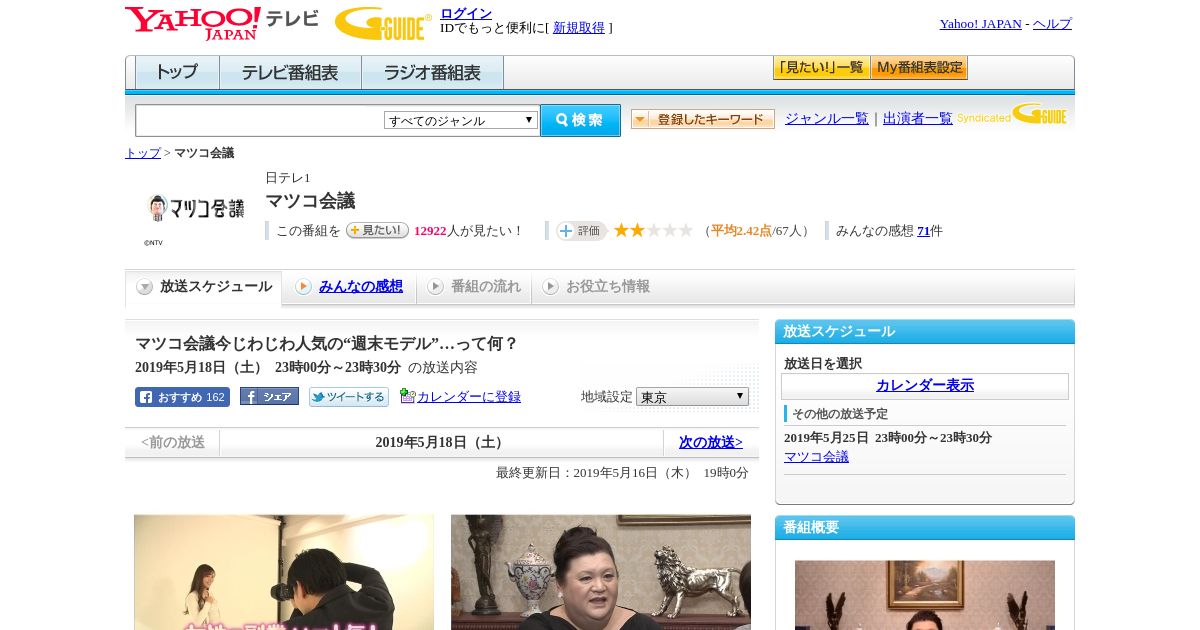Viewport: 1200px width, 630px height.
Task: Click the マツコ会議 program logo image
Action: pos(195,208)
